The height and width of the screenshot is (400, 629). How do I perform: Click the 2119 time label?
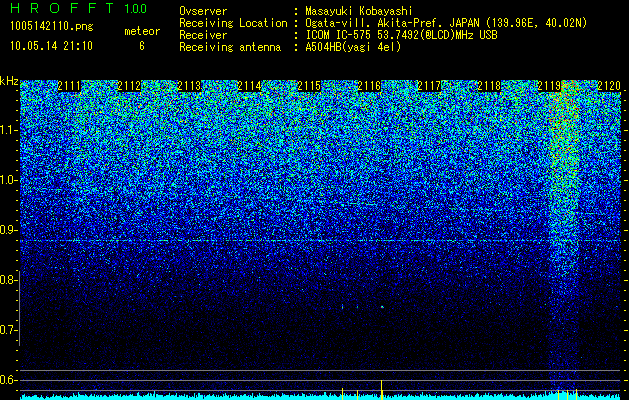[x=549, y=86]
